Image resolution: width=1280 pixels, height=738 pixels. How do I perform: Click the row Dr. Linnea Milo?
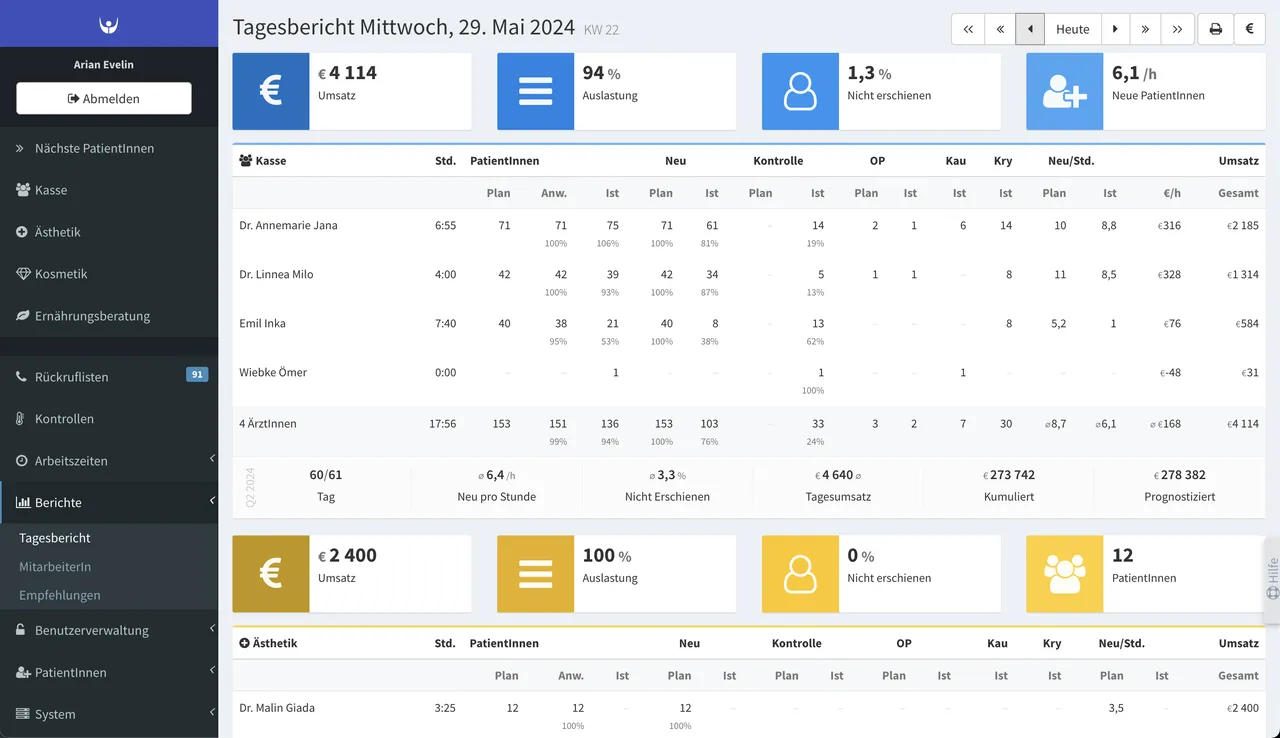coord(749,282)
